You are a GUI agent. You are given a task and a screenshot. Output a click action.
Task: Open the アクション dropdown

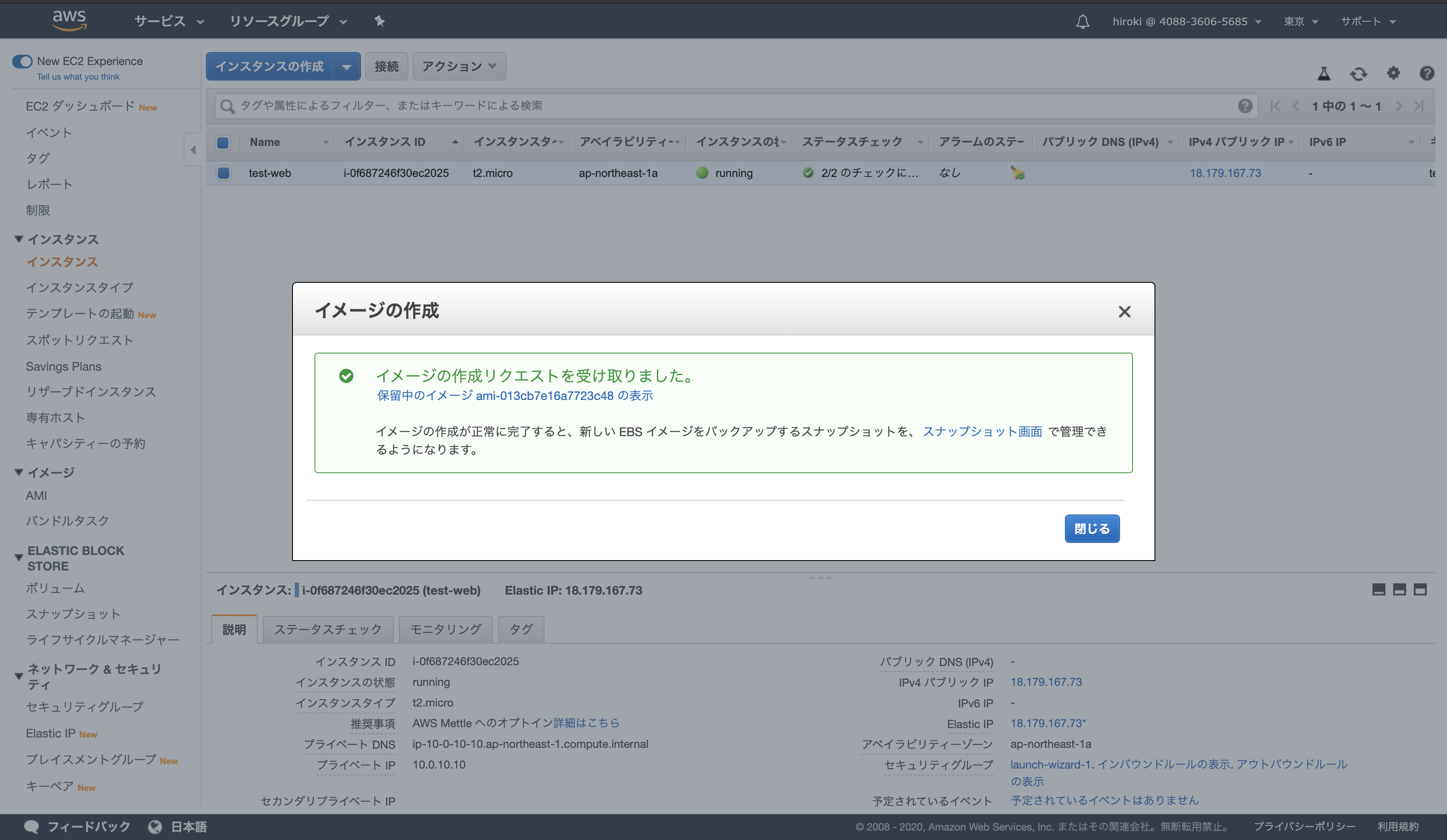coord(458,66)
